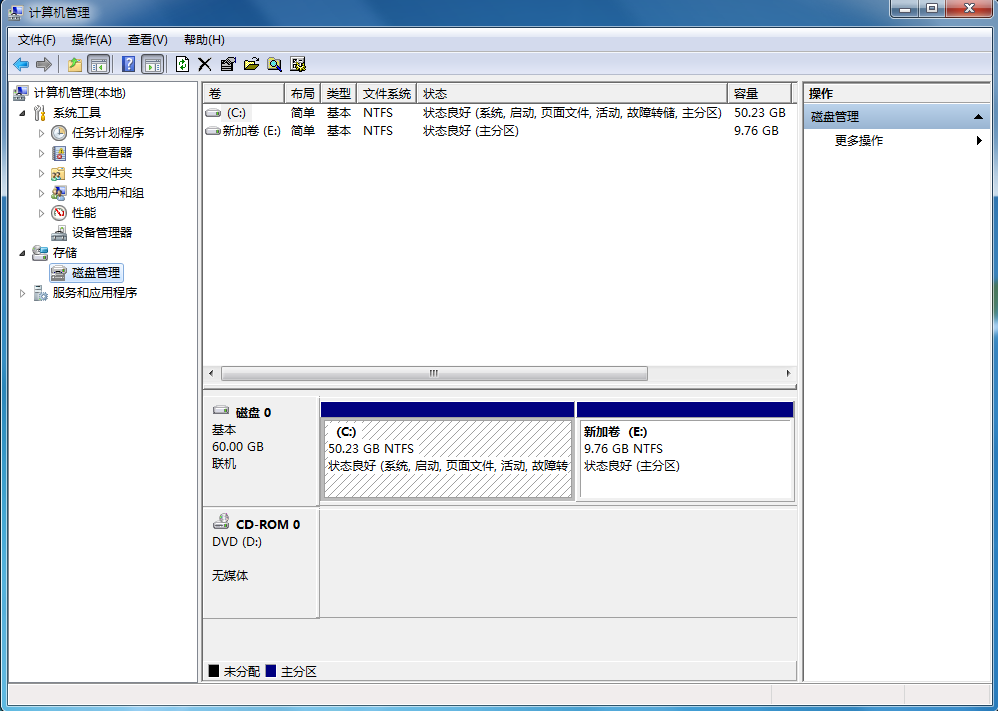Screen dimensions: 998x711
Task: Select the 新加卷 (E:) partition block
Action: tap(685, 458)
